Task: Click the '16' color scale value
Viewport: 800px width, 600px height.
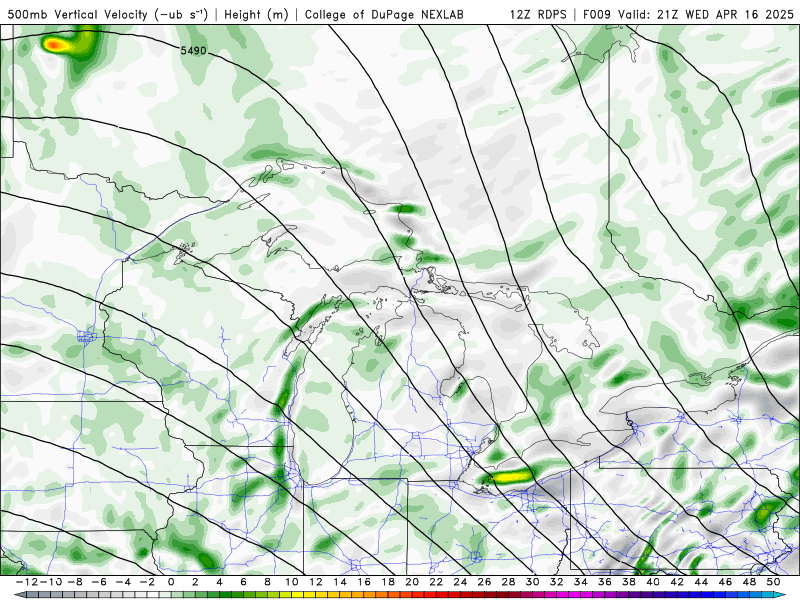Action: 364,582
